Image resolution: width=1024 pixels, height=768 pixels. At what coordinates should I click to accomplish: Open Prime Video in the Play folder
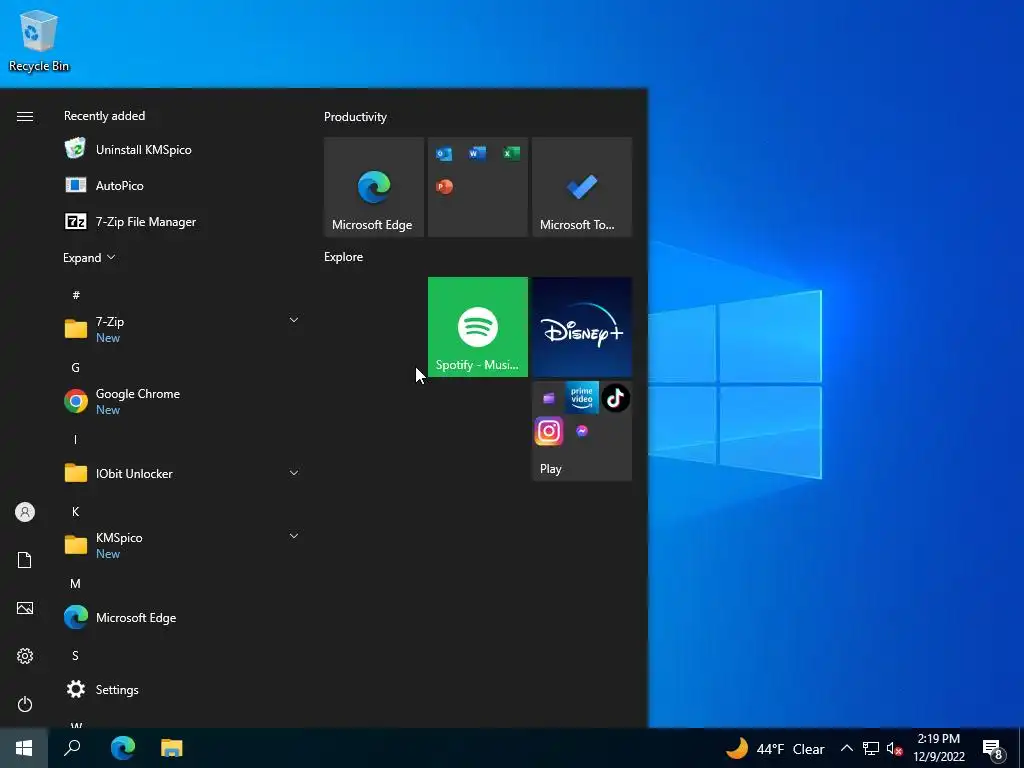tap(582, 397)
